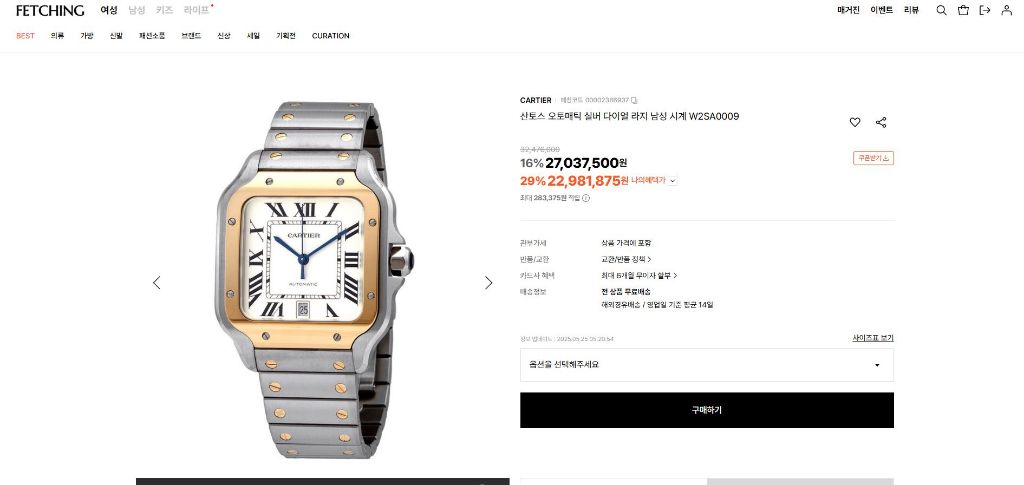Screen dimensions: 1024x485
Task: Copy the product code with copy icon
Action: coord(634,101)
